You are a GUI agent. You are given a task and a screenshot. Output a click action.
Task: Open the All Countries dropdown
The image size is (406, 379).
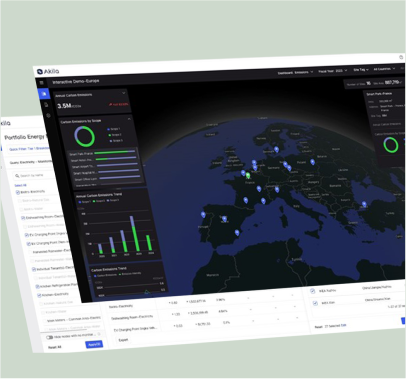[x=384, y=69]
